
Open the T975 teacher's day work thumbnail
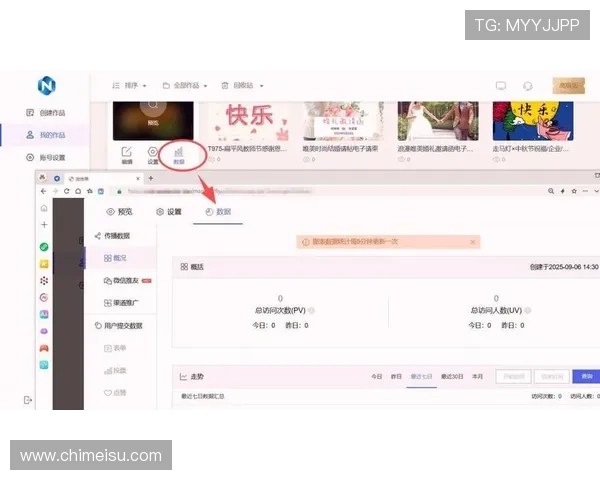pos(248,121)
